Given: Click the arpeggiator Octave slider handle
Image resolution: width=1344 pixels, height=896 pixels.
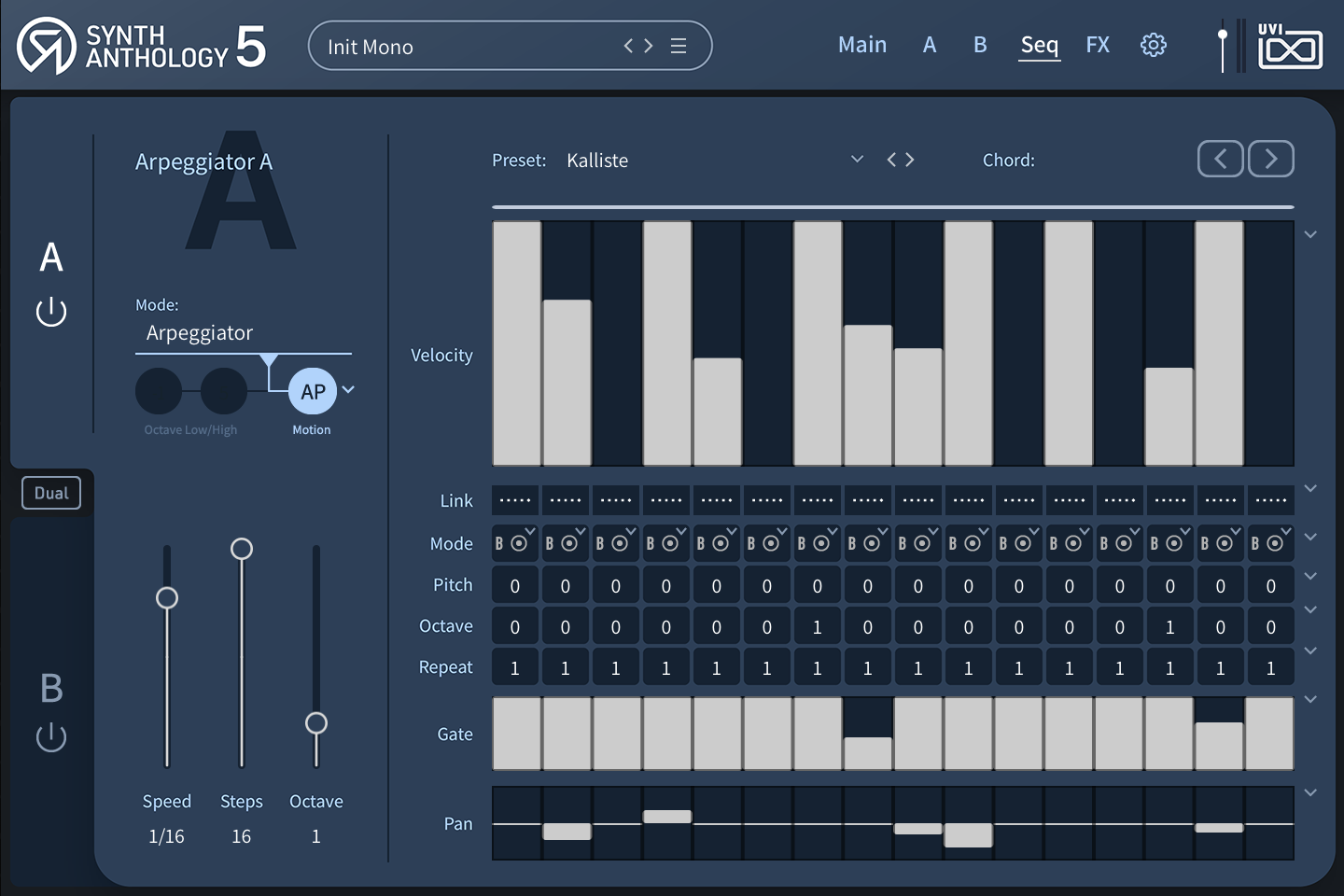Looking at the screenshot, I should point(316,722).
